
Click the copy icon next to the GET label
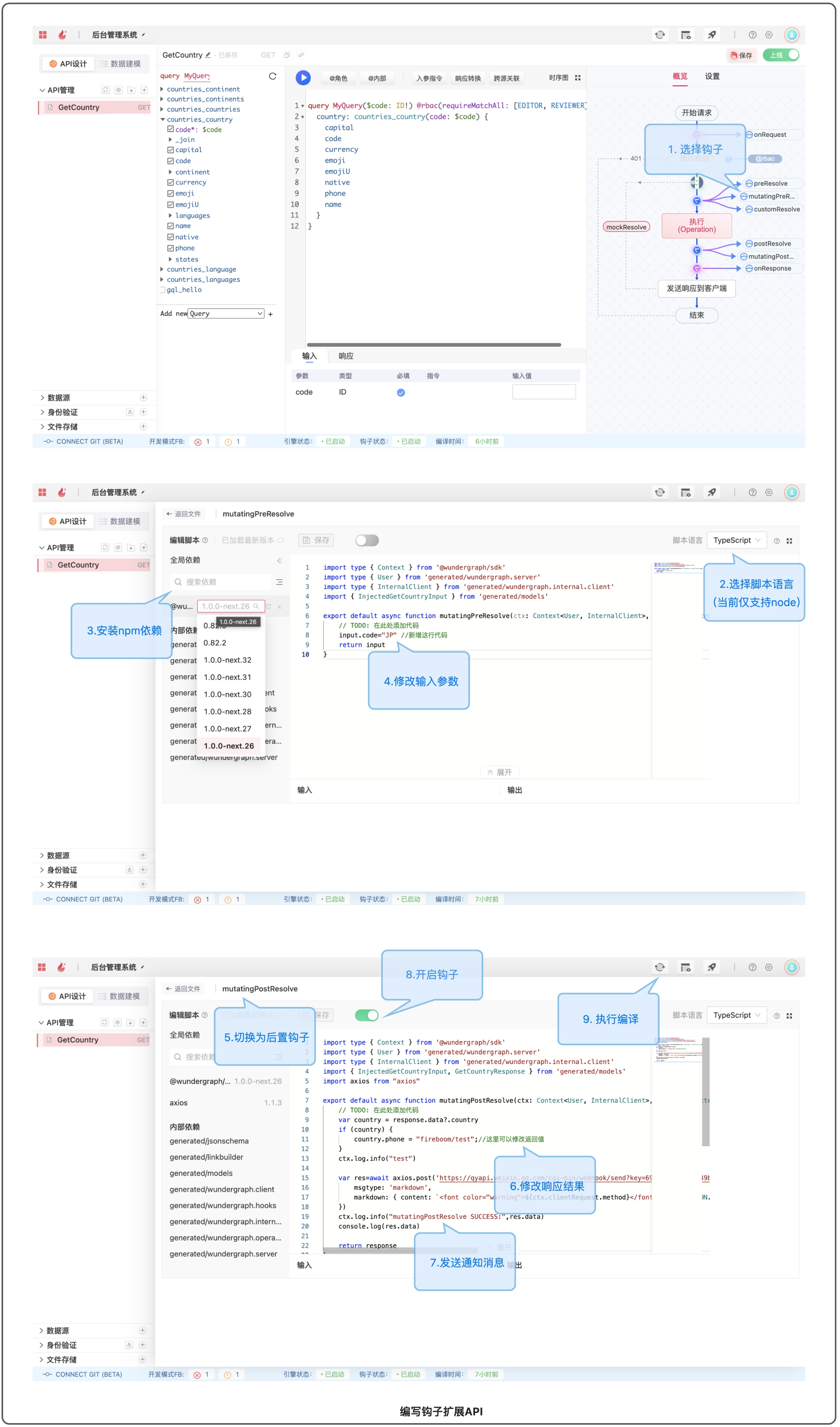pos(287,55)
